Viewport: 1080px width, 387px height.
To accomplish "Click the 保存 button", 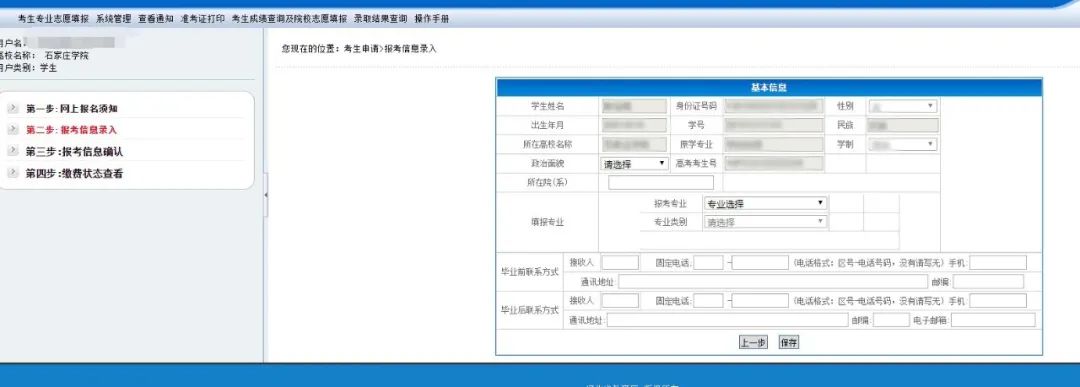I will click(789, 342).
